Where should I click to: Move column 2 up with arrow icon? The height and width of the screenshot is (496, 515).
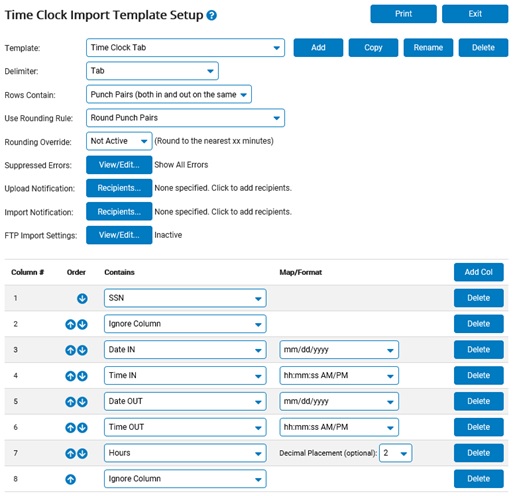click(x=70, y=324)
